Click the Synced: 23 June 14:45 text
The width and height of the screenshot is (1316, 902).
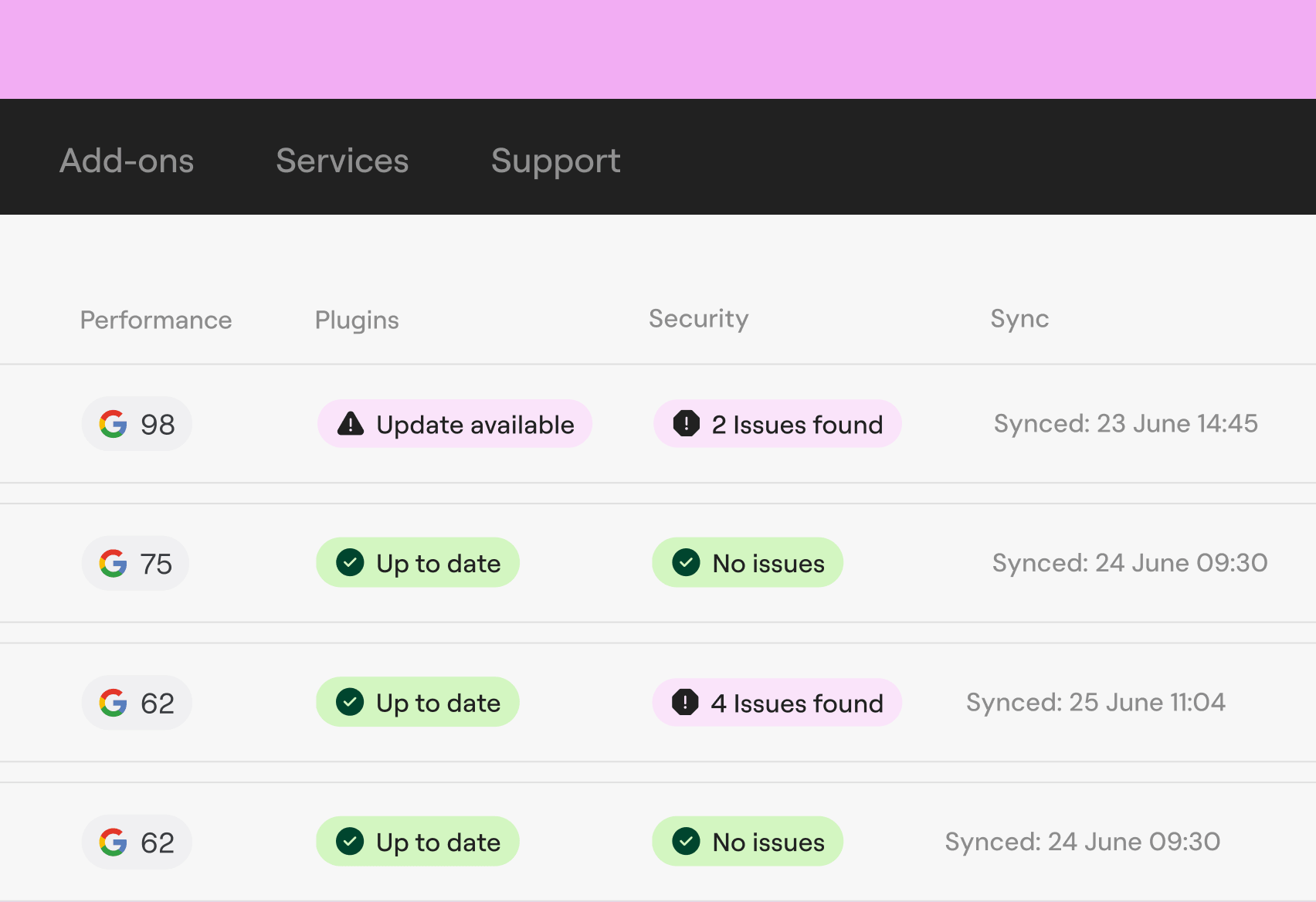1125,423
